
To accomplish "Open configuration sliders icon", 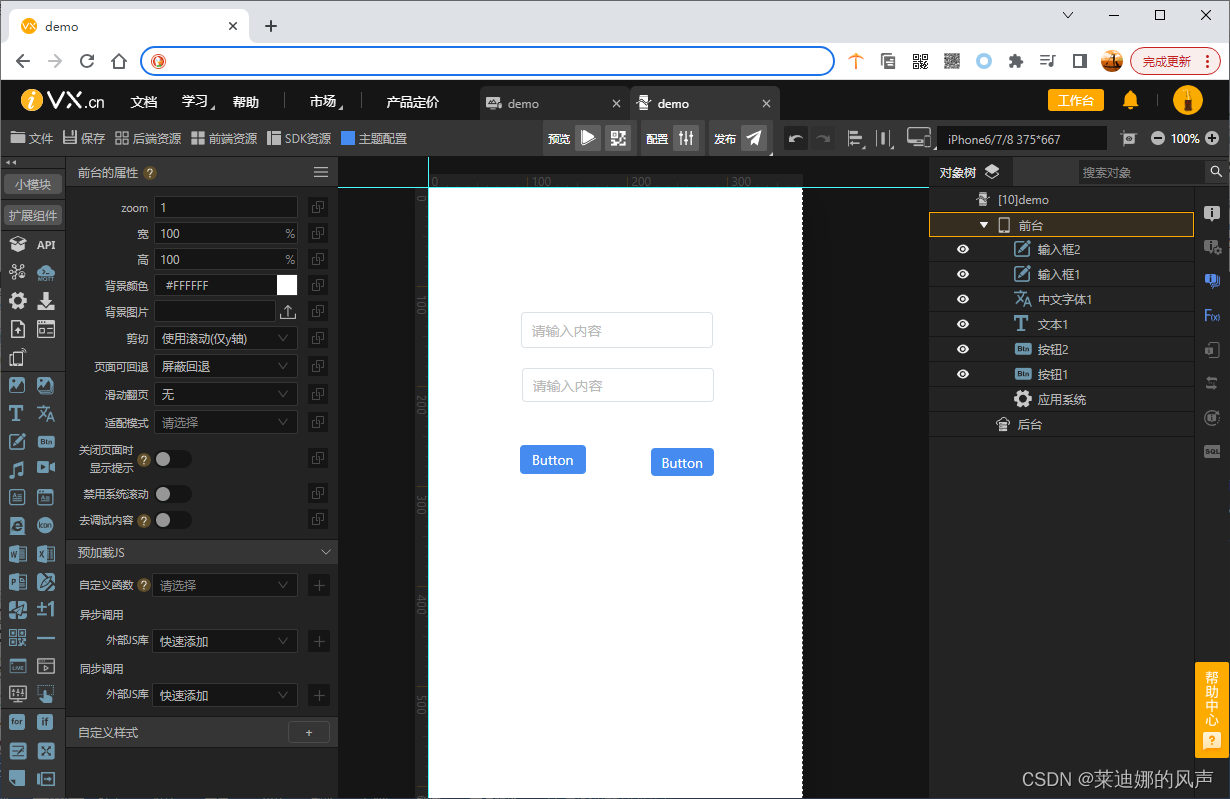I will [x=686, y=138].
